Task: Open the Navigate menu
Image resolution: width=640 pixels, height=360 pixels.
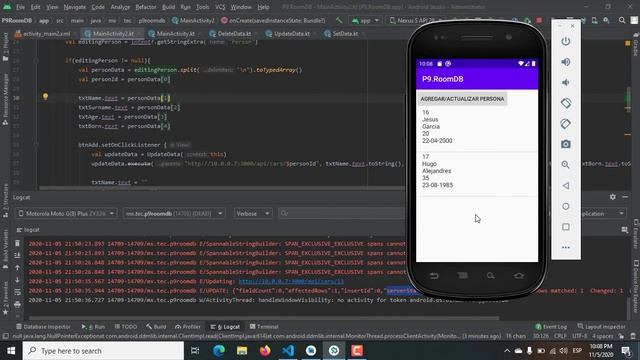Action: [x=75, y=7]
